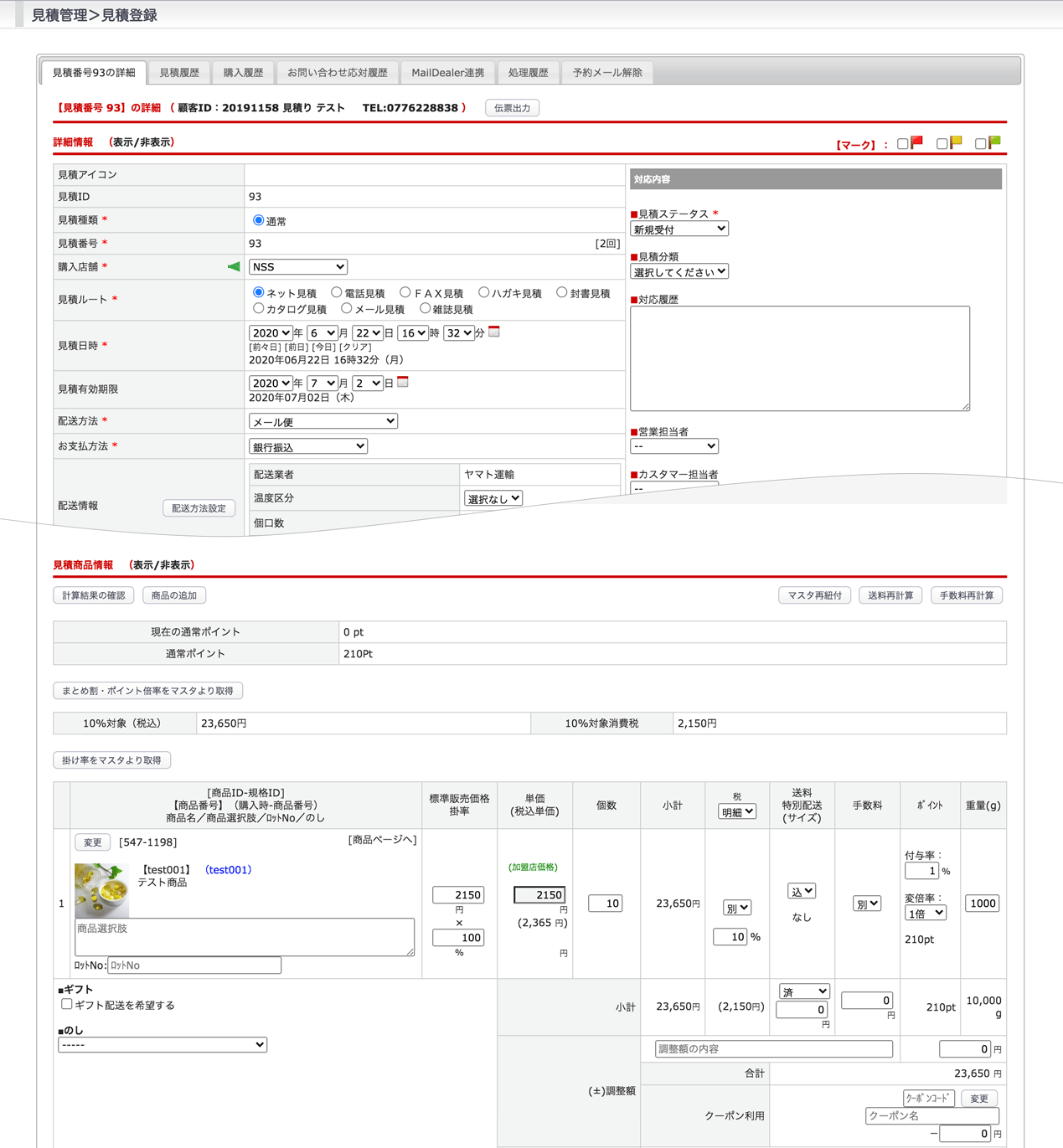Open お問い合わせ応対履歴 tab
The width and height of the screenshot is (1063, 1148).
[338, 73]
